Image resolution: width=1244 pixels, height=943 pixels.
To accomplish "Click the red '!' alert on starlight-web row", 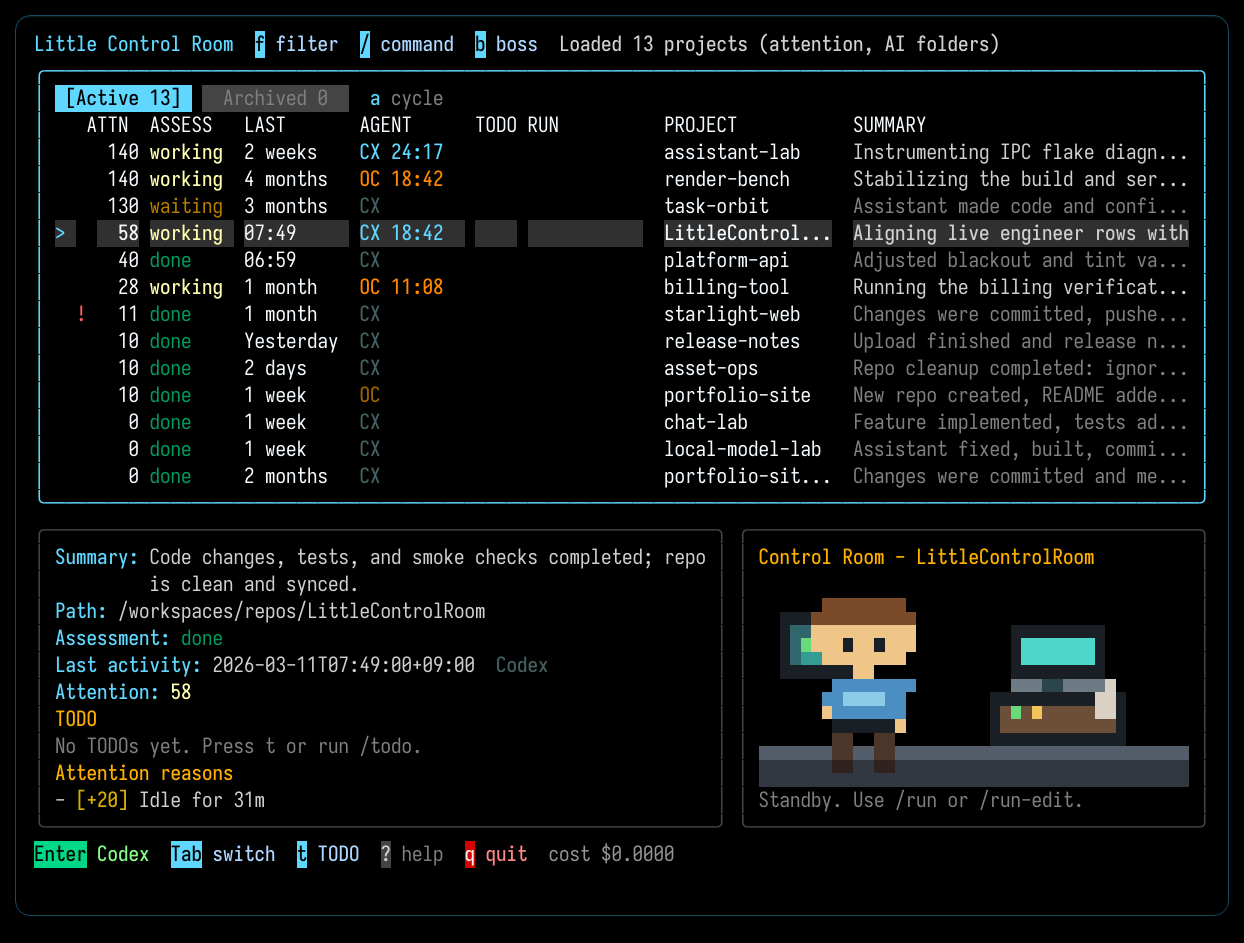I will point(81,314).
